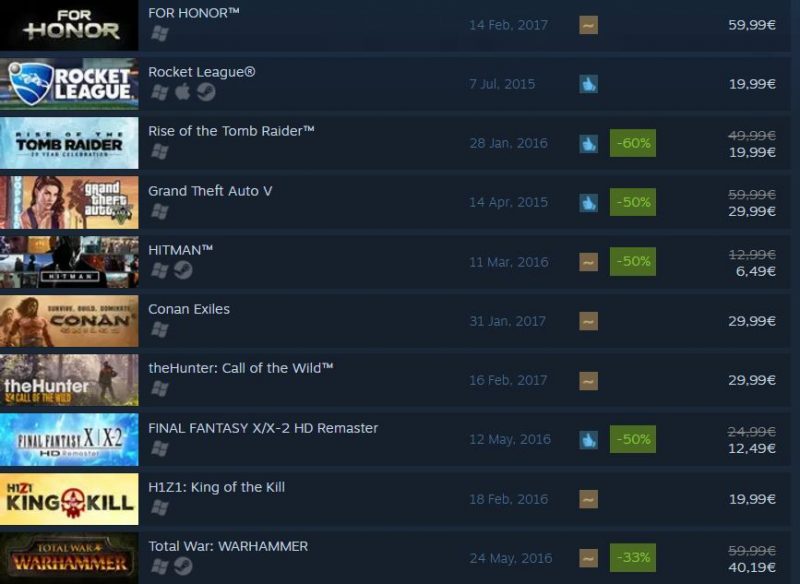Image resolution: width=800 pixels, height=584 pixels.
Task: Click the Windows icon under FOR HONOR
Action: pos(160,34)
